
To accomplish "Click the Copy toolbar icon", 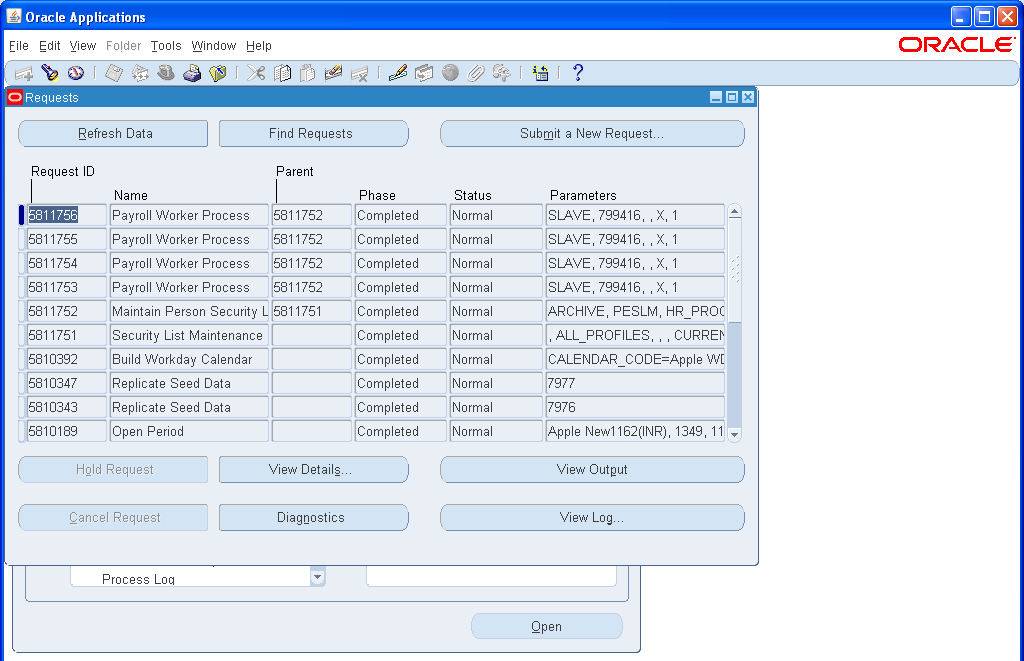I will click(283, 73).
